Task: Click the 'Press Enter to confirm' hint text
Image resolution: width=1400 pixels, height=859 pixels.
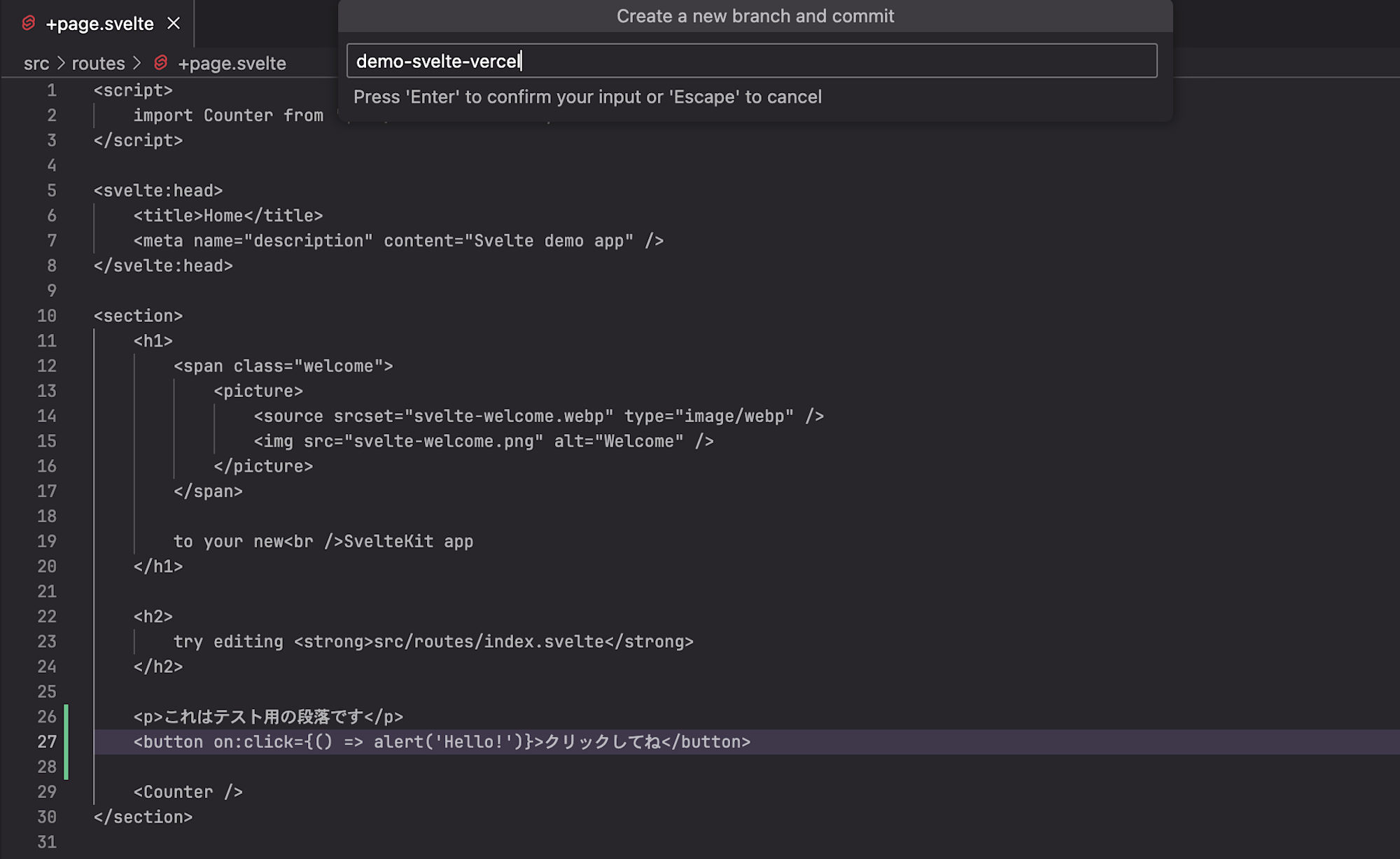Action: click(587, 97)
